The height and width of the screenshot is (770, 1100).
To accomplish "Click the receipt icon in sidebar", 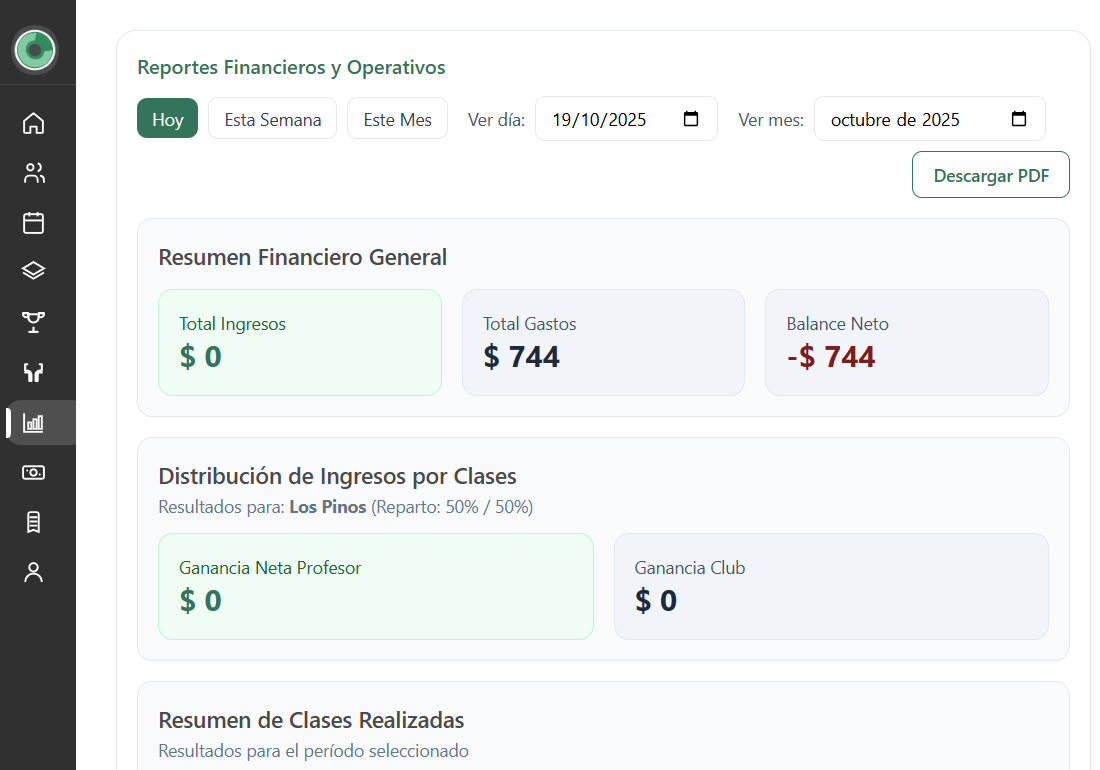I will pyautogui.click(x=34, y=522).
